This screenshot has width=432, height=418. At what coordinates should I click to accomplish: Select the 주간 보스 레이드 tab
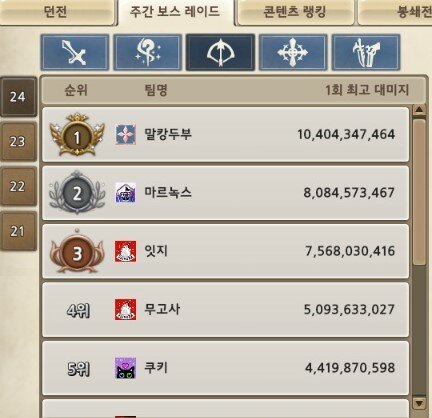click(175, 12)
